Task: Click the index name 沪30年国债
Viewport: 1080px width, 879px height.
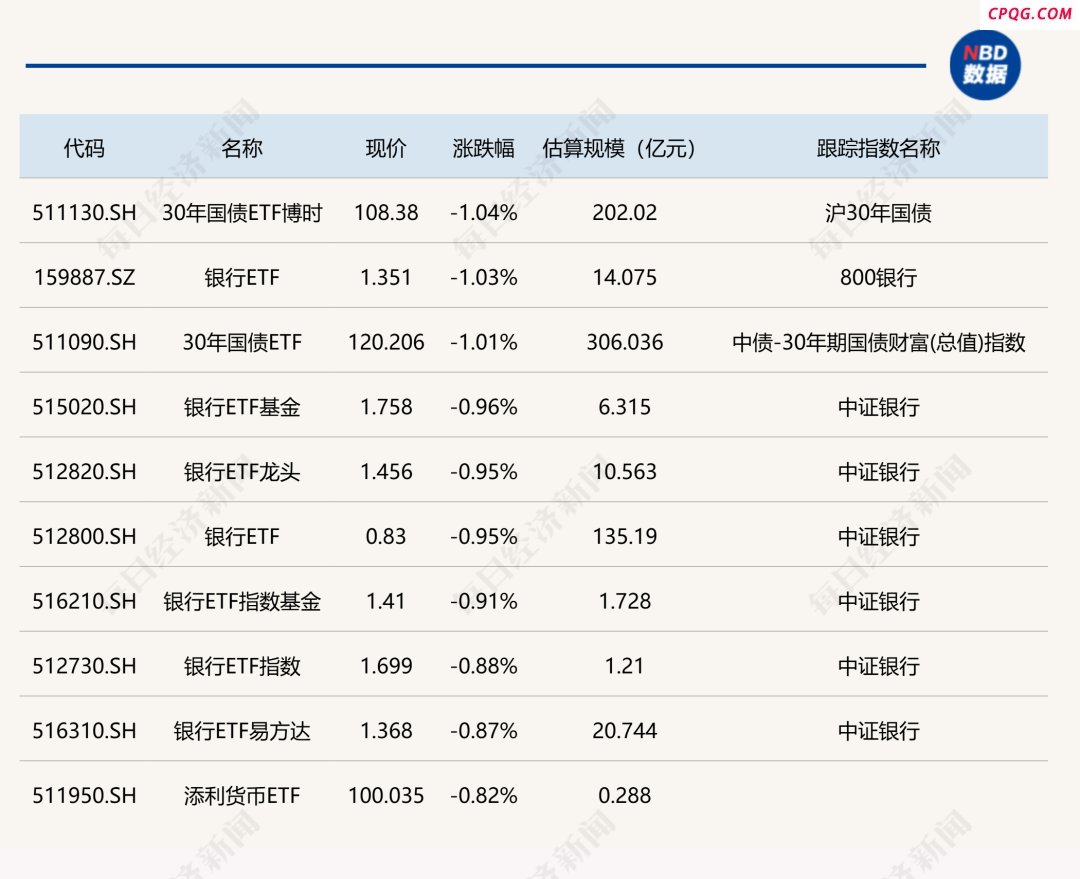Action: (x=878, y=213)
